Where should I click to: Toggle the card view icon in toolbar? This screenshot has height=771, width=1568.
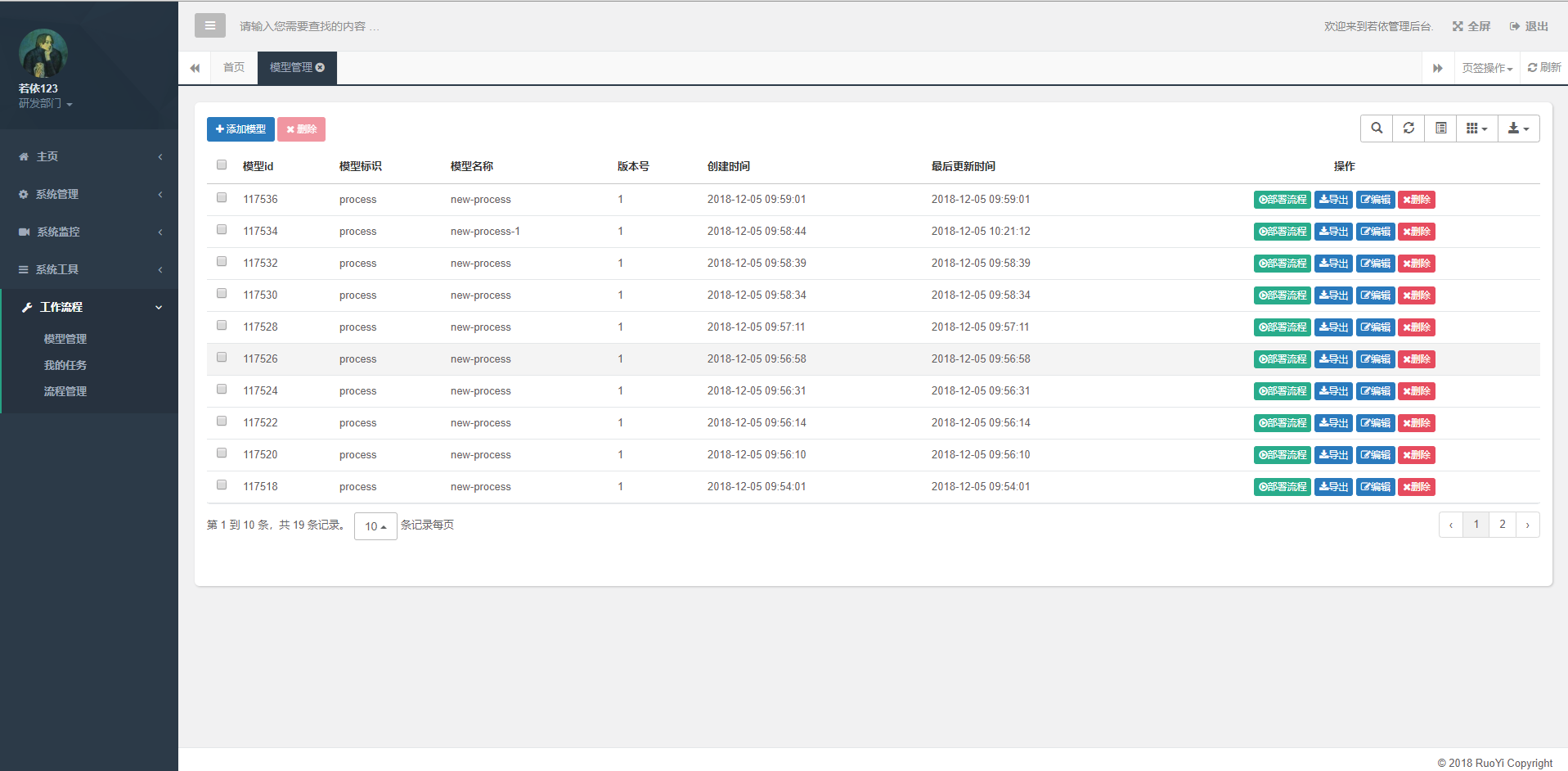[1440, 128]
